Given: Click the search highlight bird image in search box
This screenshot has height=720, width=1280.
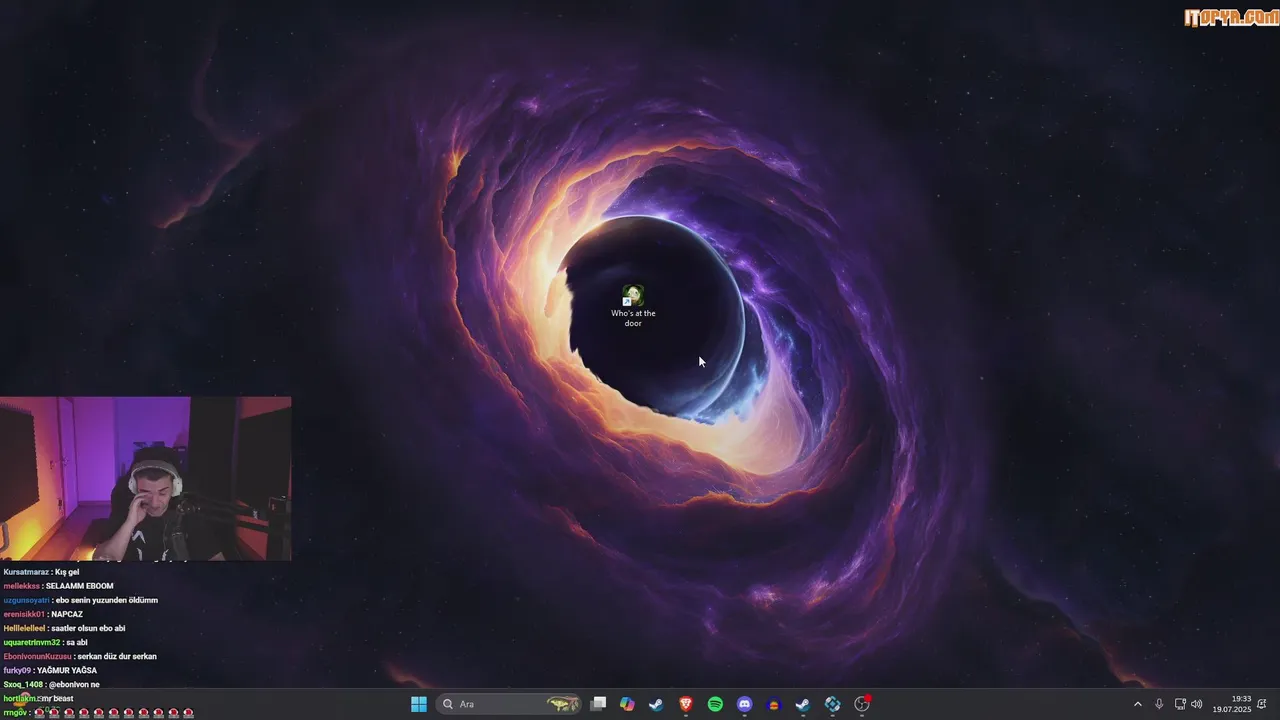Looking at the screenshot, I should click(x=563, y=704).
